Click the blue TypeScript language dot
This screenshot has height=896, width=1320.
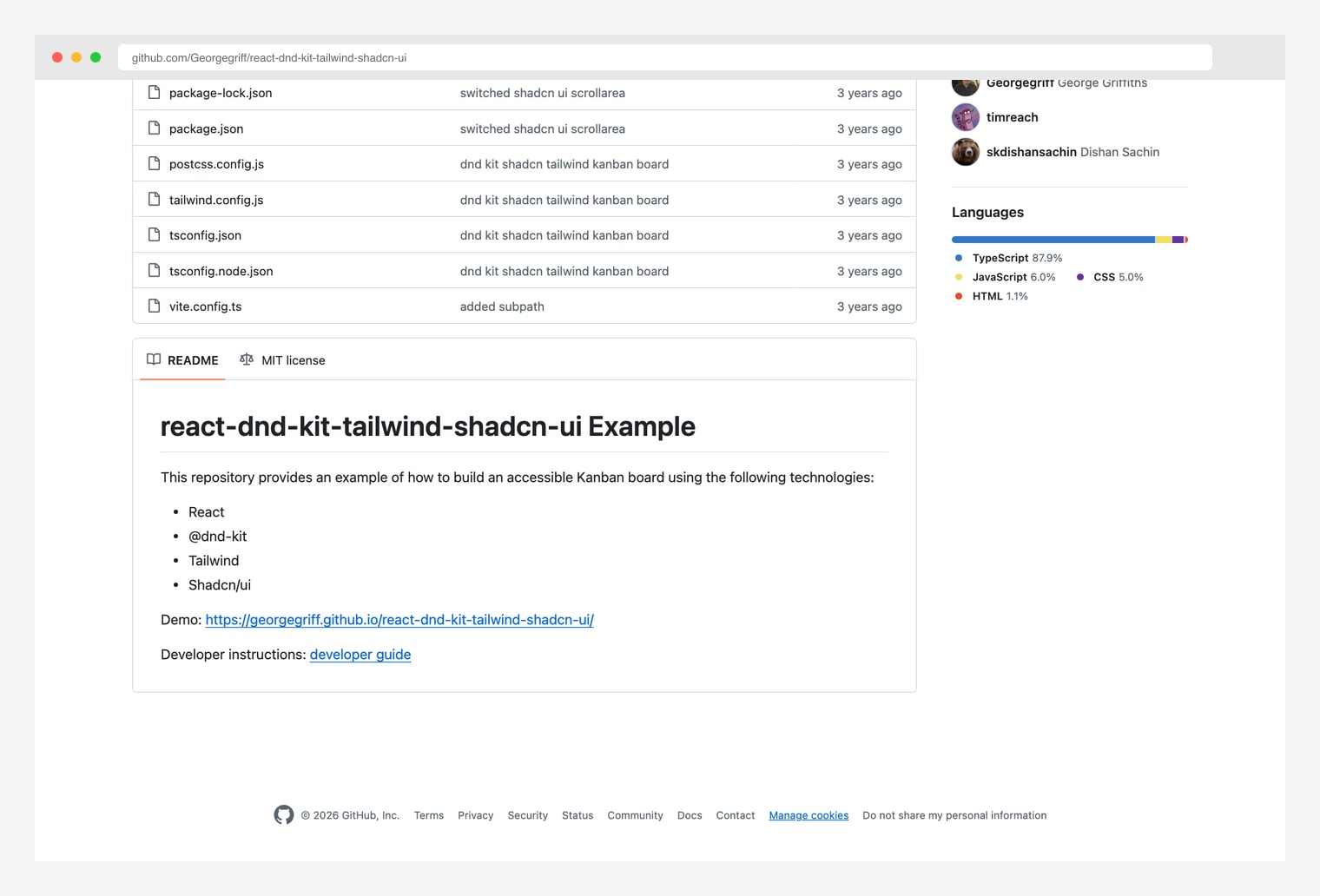click(x=959, y=258)
